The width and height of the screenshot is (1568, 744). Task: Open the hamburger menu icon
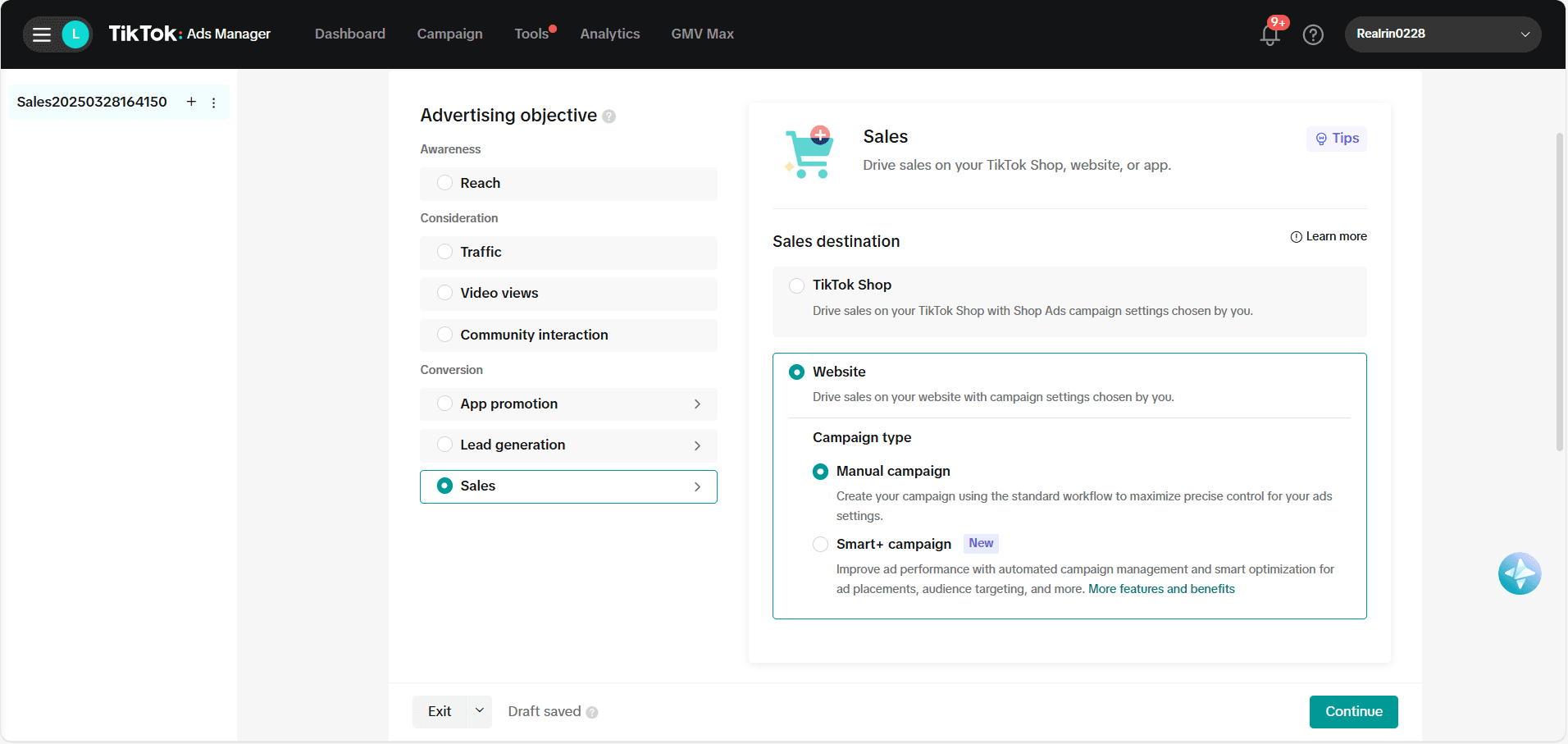coord(42,34)
